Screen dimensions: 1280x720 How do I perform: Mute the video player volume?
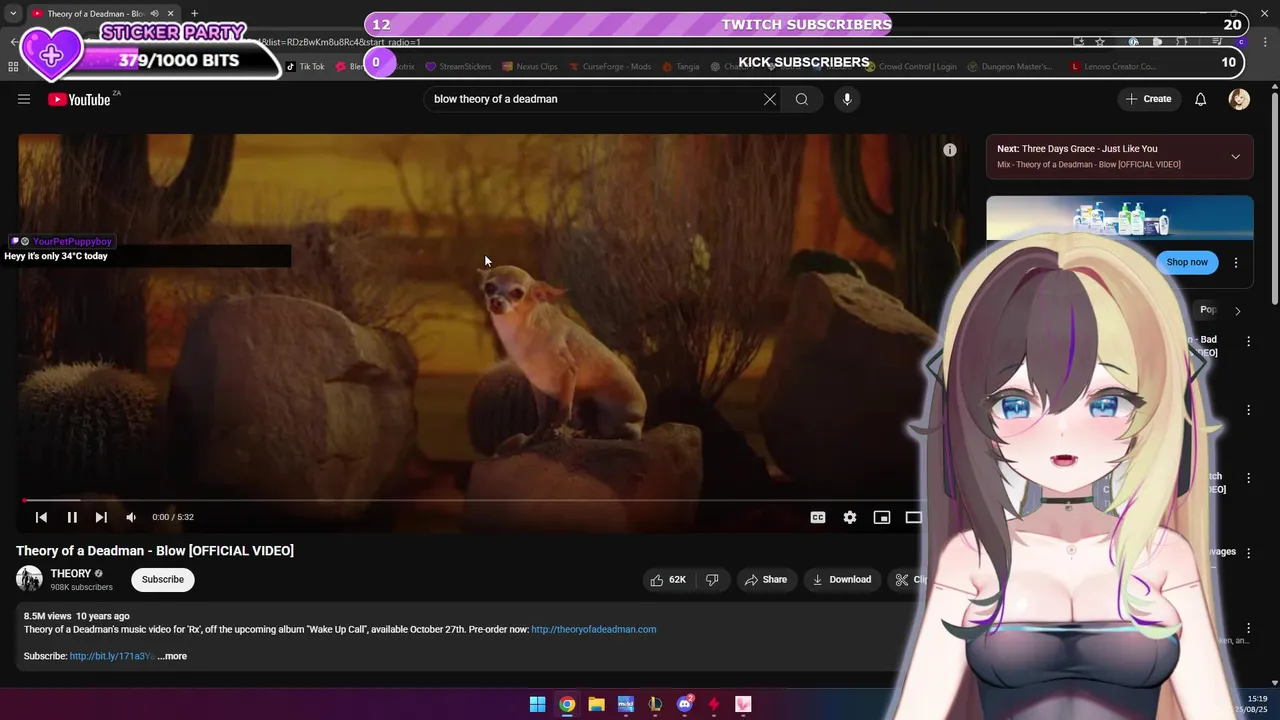pyautogui.click(x=131, y=517)
